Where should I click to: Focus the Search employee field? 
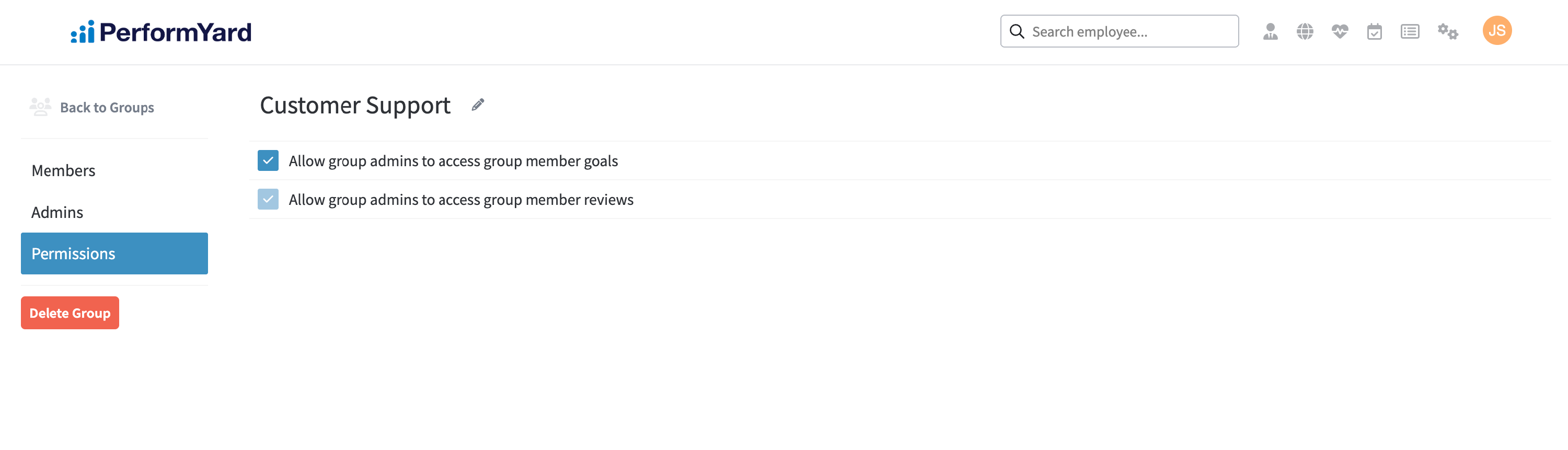1120,31
